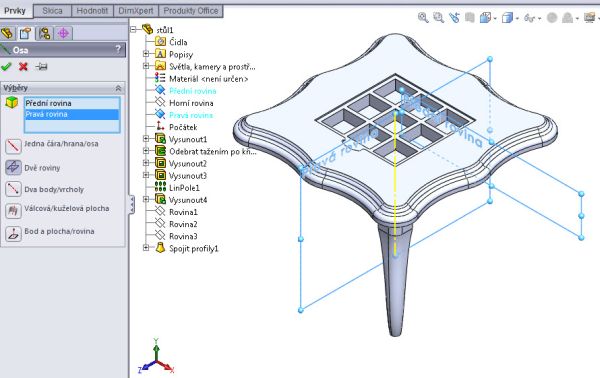Image resolution: width=600 pixels, height=378 pixels.
Task: Expand Světla, kamery a prostř... node
Action: [146, 66]
